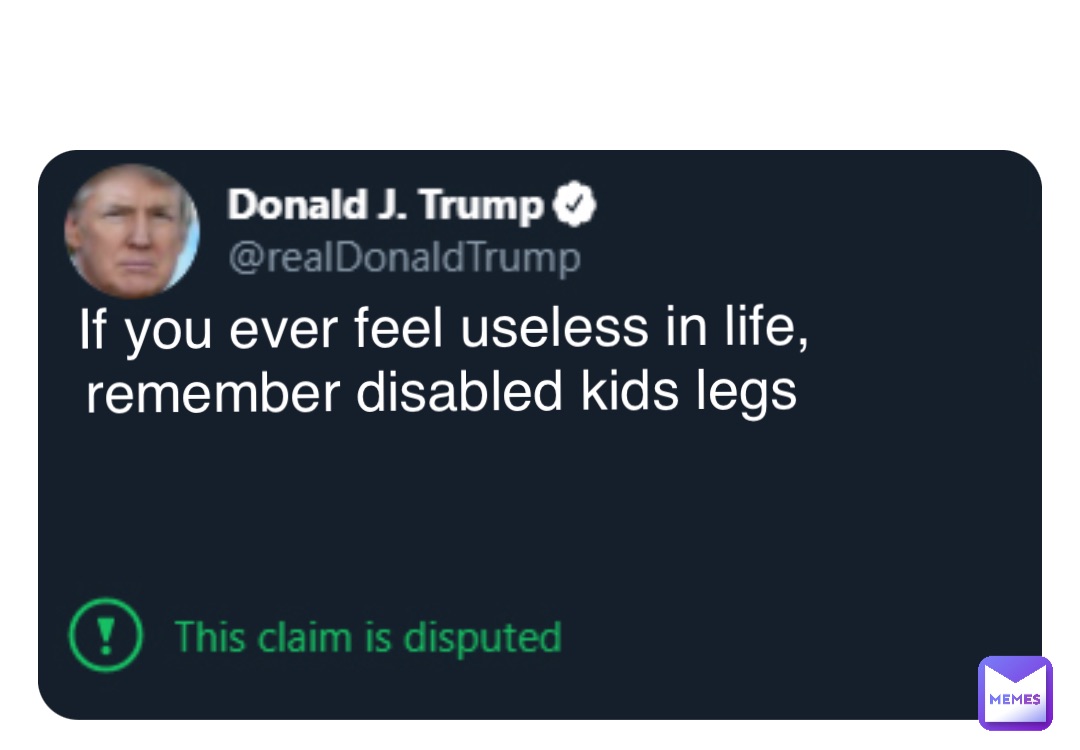Click the word 'disputed' in the warning
The width and height of the screenshot is (1080, 750).
[x=494, y=636]
